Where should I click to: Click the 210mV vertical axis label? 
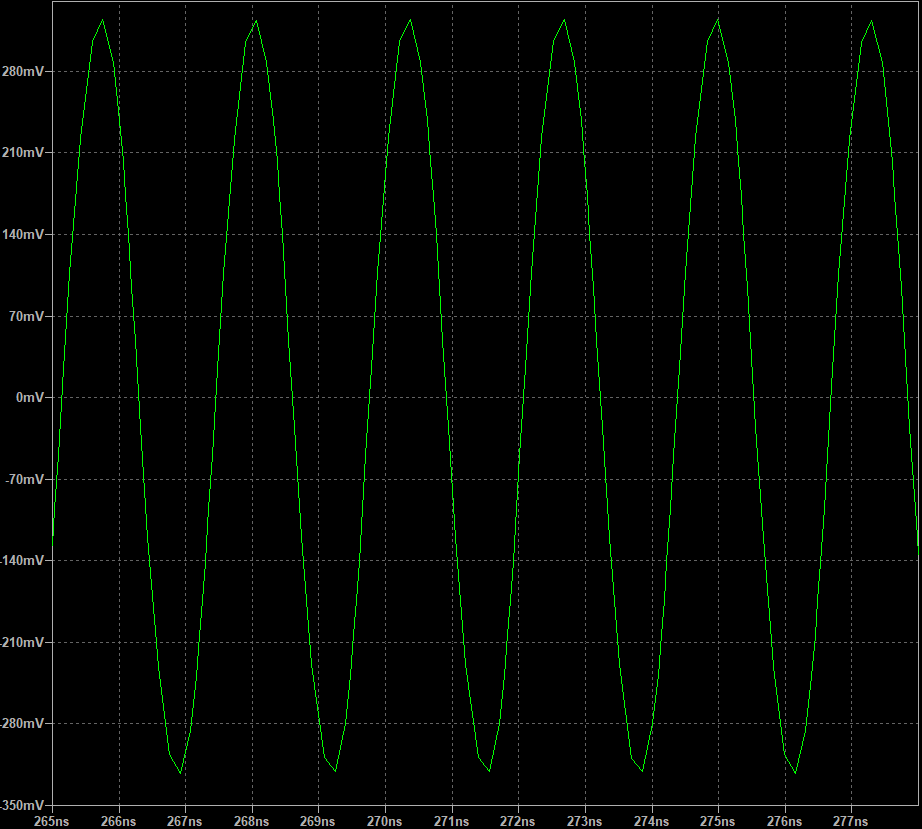coord(24,153)
